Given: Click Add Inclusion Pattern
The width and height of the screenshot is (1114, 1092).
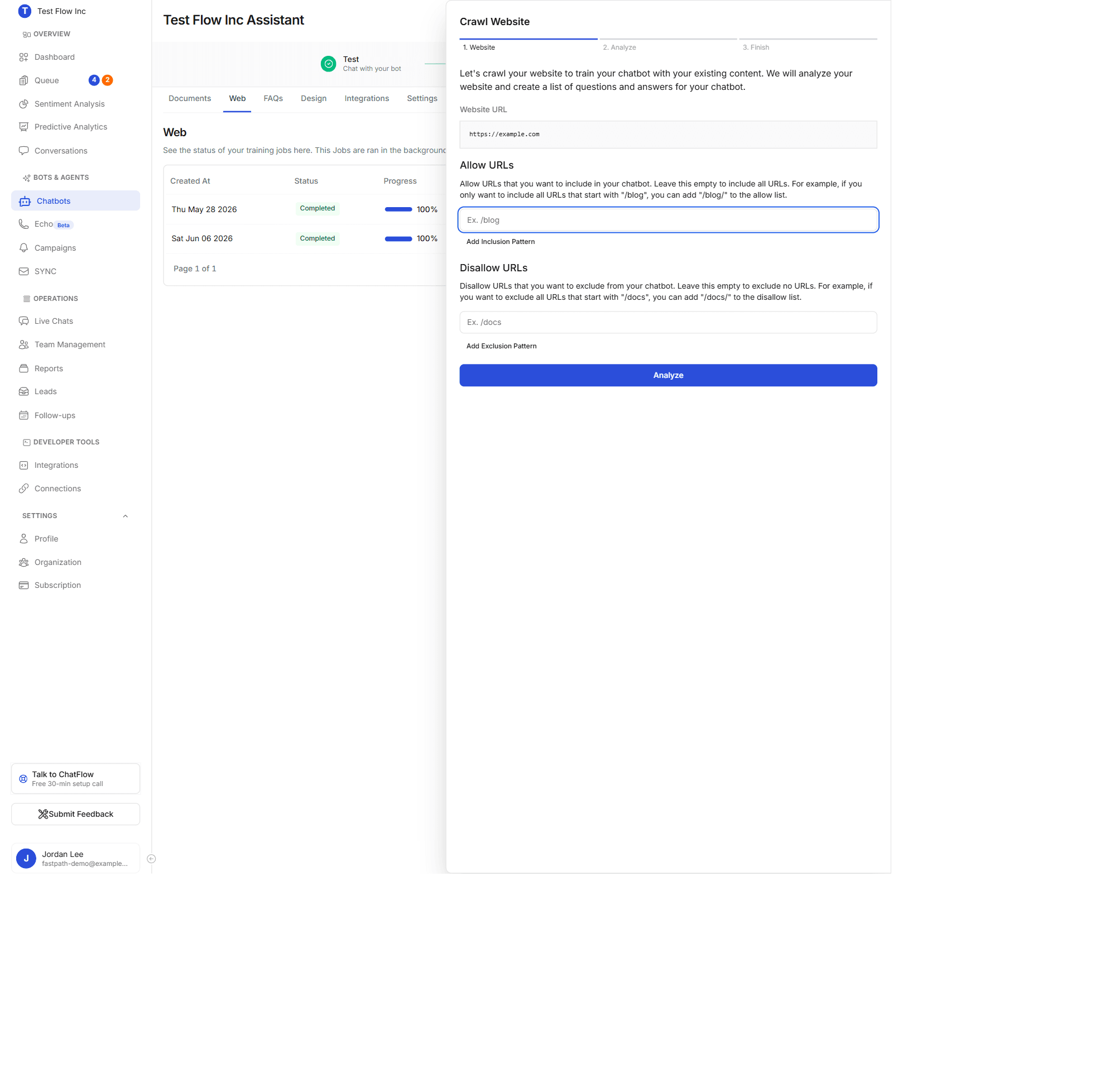Looking at the screenshot, I should [x=501, y=241].
